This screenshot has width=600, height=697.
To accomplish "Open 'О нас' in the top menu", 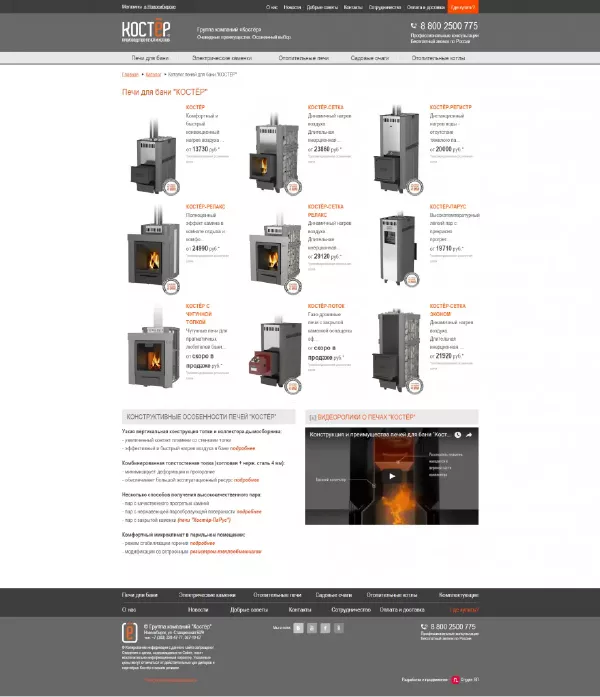I will tap(272, 7).
